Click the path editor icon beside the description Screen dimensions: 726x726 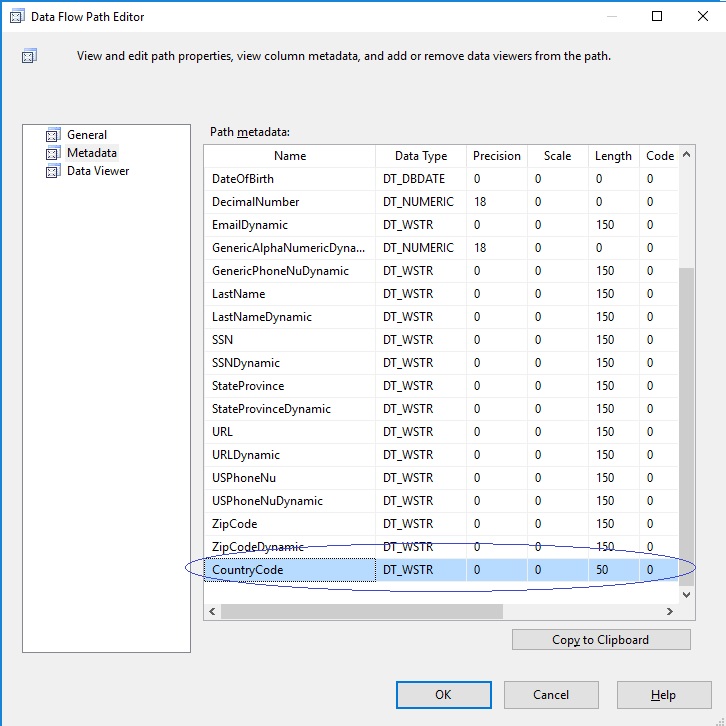tap(29, 56)
